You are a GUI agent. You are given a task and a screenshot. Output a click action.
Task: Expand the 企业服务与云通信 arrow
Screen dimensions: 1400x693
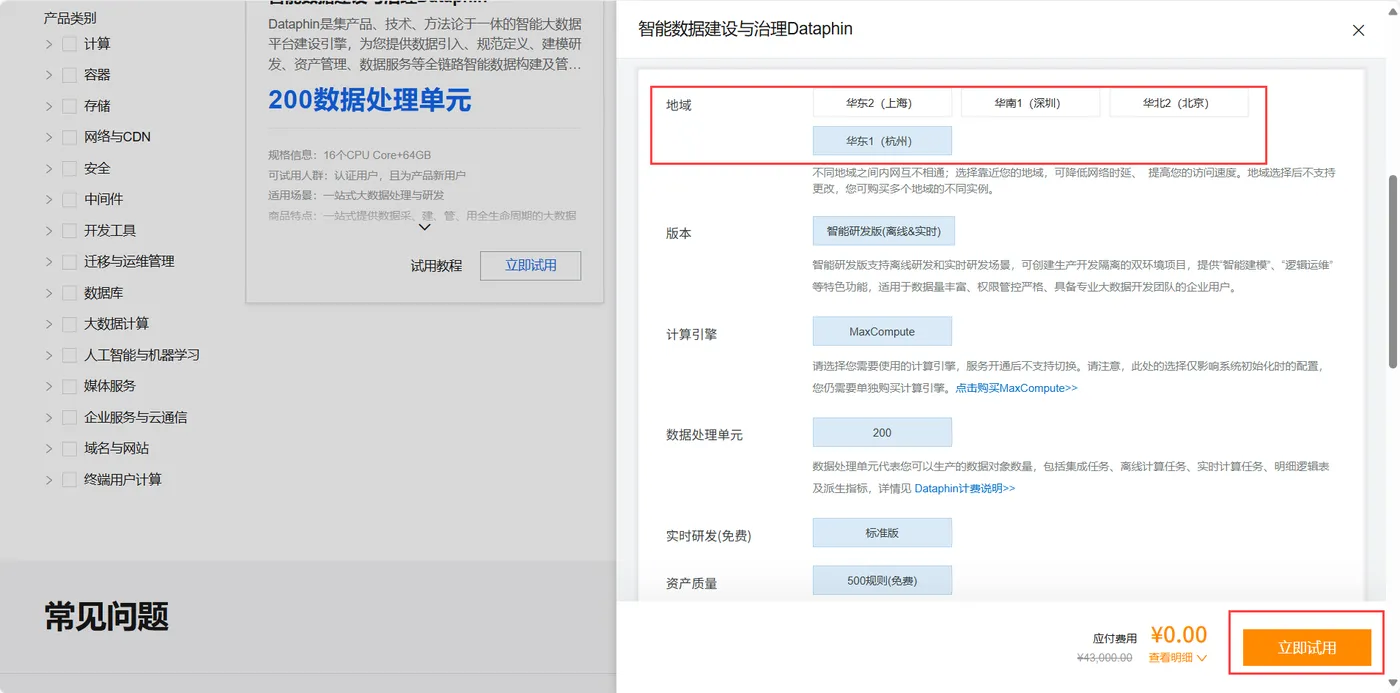pos(49,417)
